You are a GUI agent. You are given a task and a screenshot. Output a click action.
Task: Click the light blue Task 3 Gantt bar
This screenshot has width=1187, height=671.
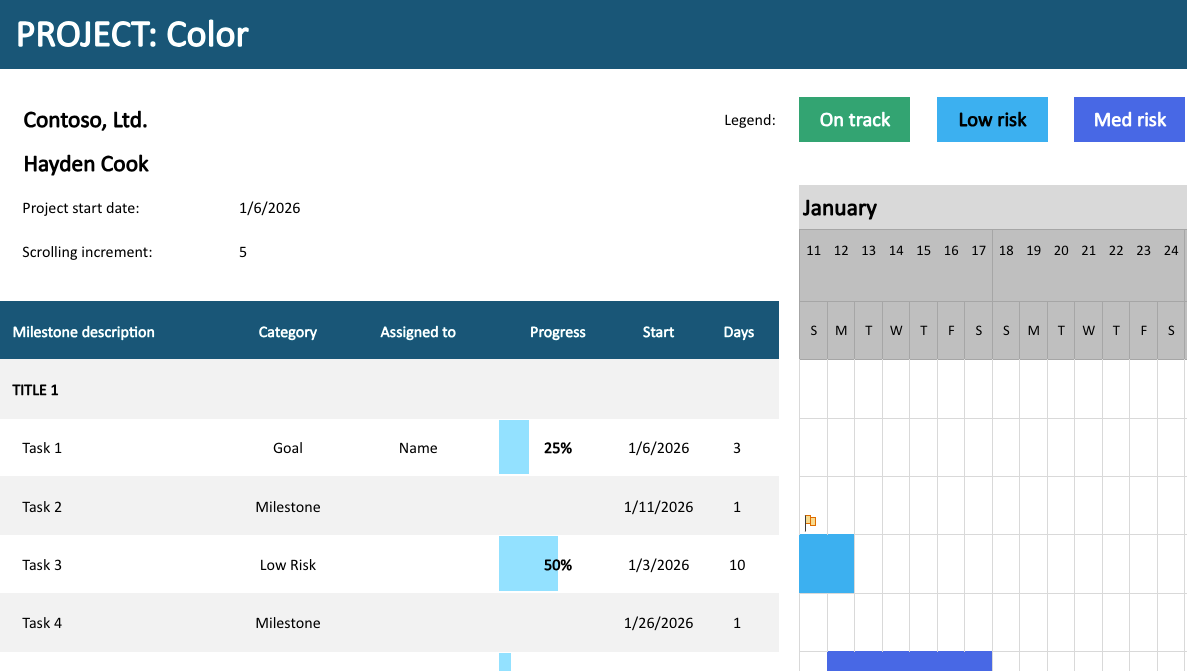tap(827, 563)
